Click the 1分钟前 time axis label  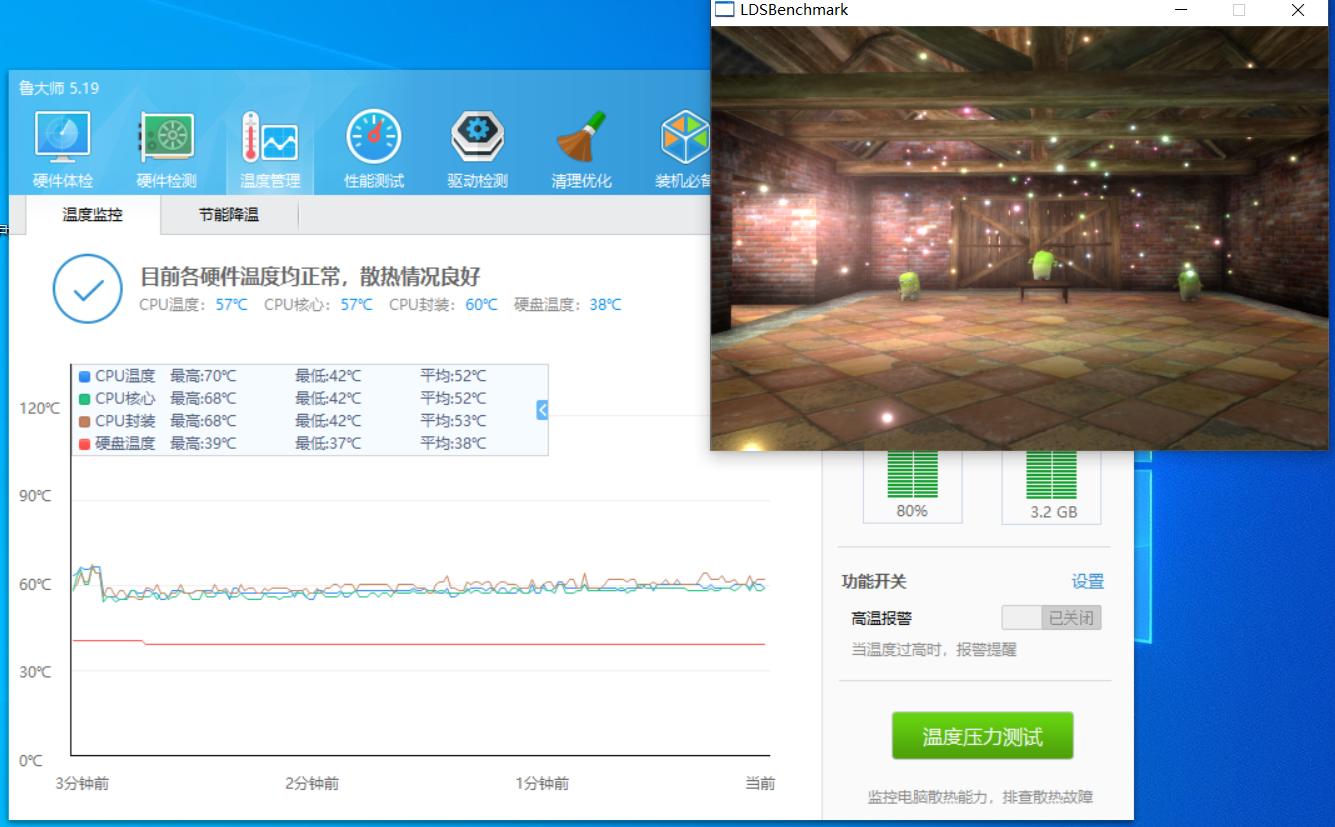[542, 784]
